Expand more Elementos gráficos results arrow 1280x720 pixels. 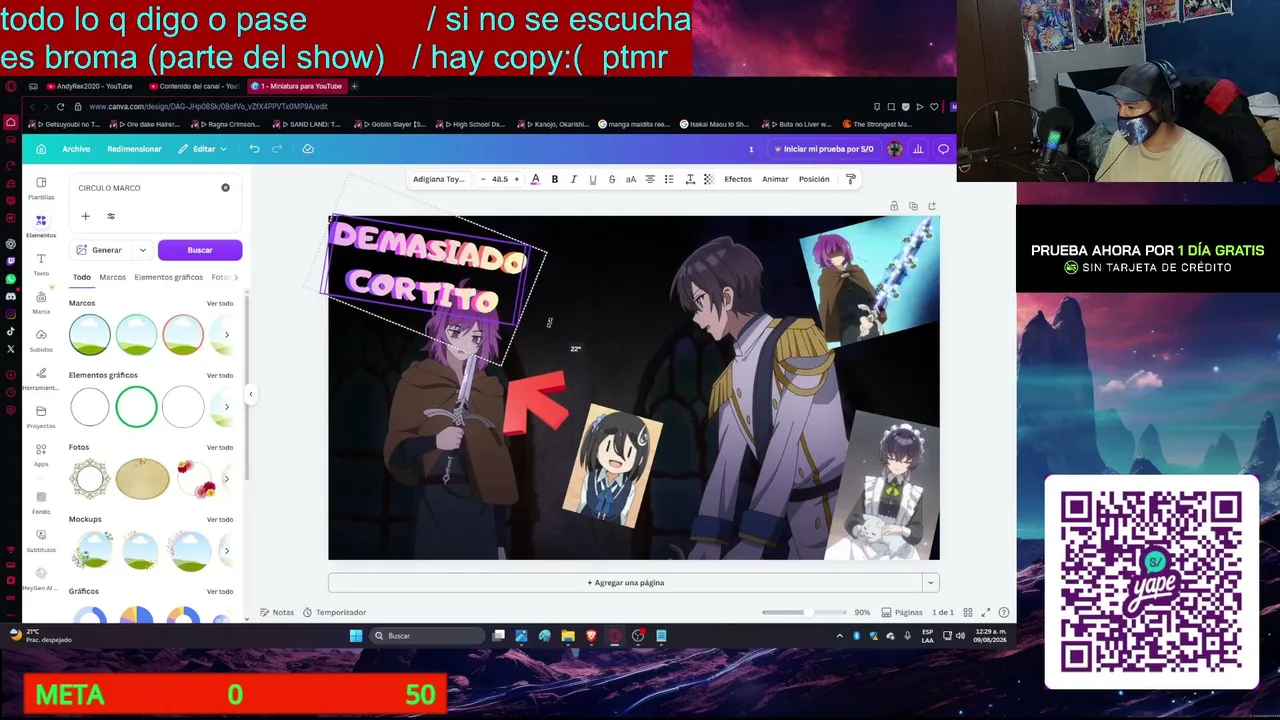click(227, 407)
